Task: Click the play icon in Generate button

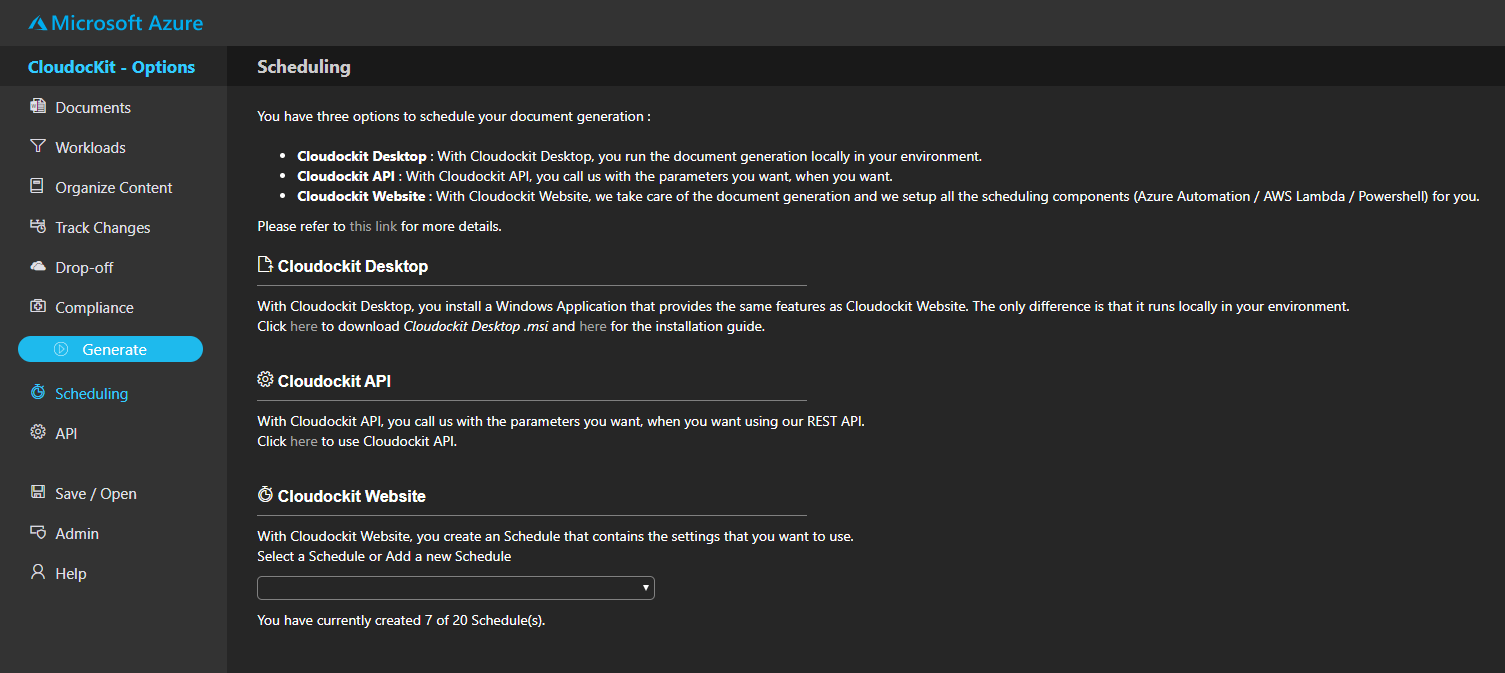Action: tap(61, 349)
